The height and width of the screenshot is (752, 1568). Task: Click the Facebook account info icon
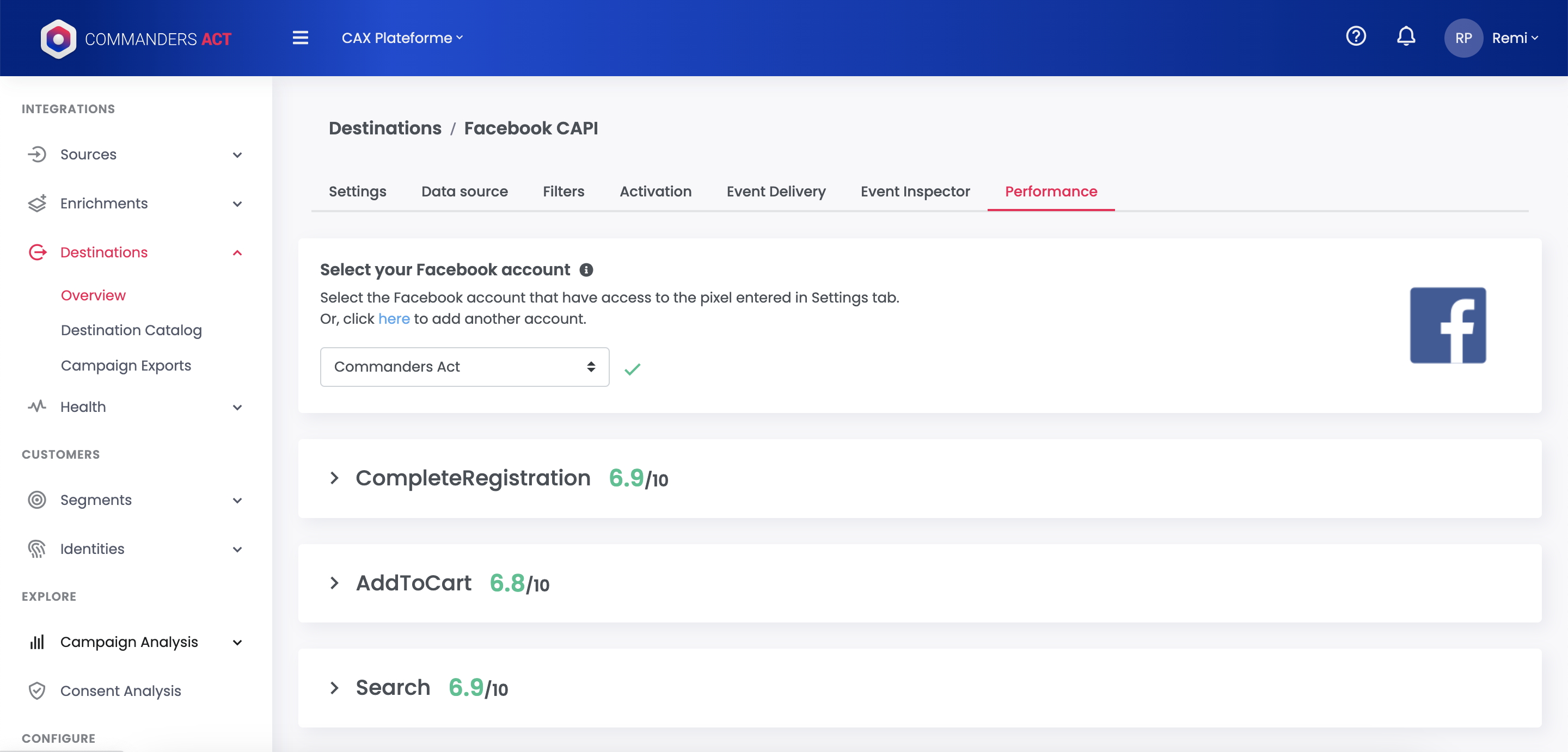(586, 269)
